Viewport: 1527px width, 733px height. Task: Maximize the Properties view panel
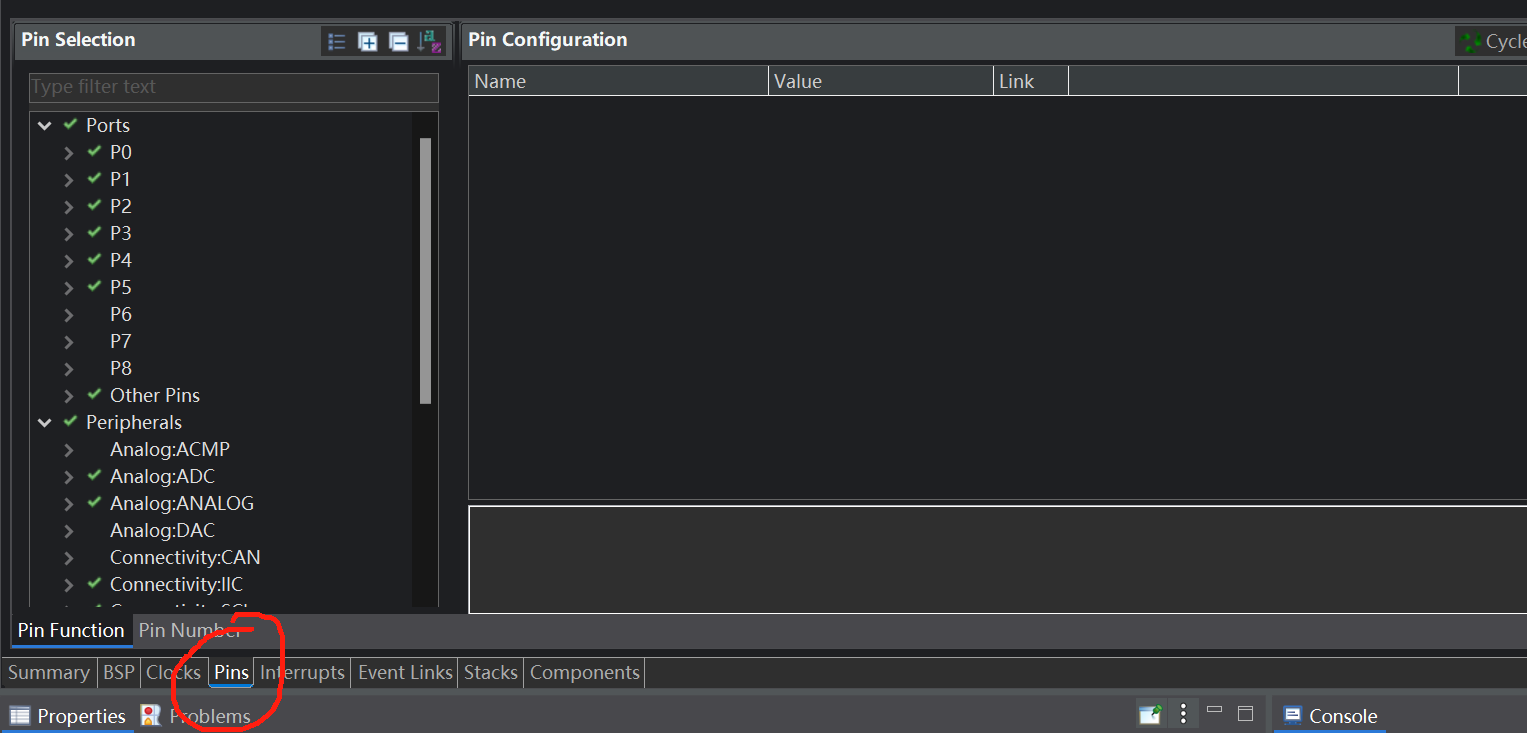pos(1245,714)
